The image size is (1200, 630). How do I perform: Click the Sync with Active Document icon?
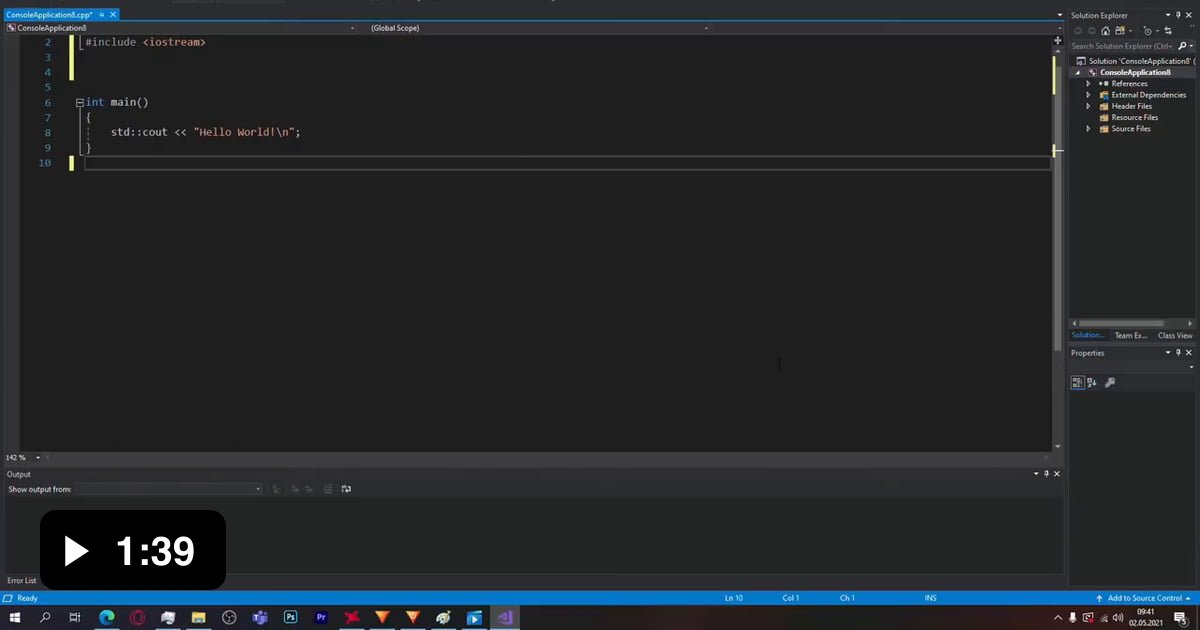tap(1167, 31)
